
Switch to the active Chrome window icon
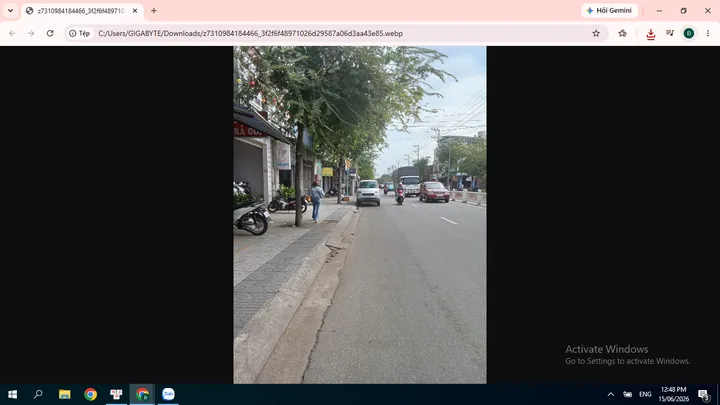pos(142,394)
